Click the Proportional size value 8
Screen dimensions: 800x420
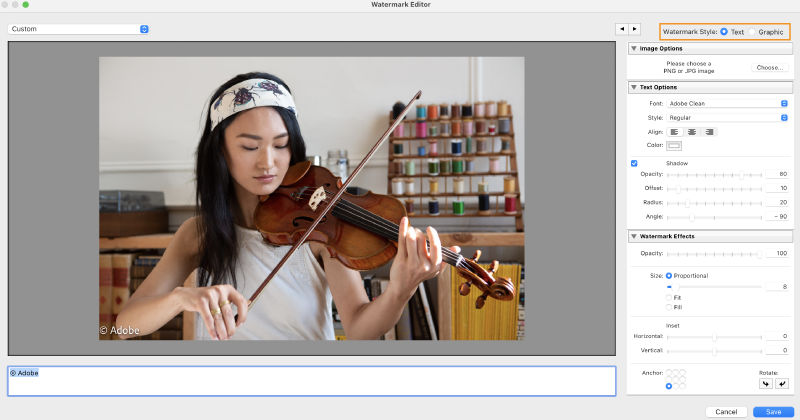[777, 286]
